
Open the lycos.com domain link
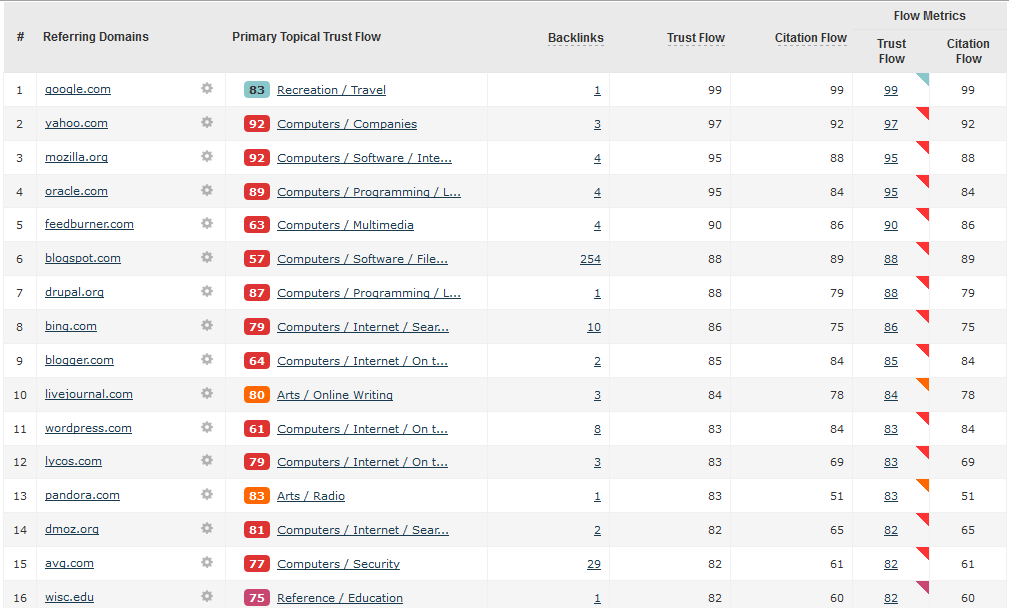[73, 461]
